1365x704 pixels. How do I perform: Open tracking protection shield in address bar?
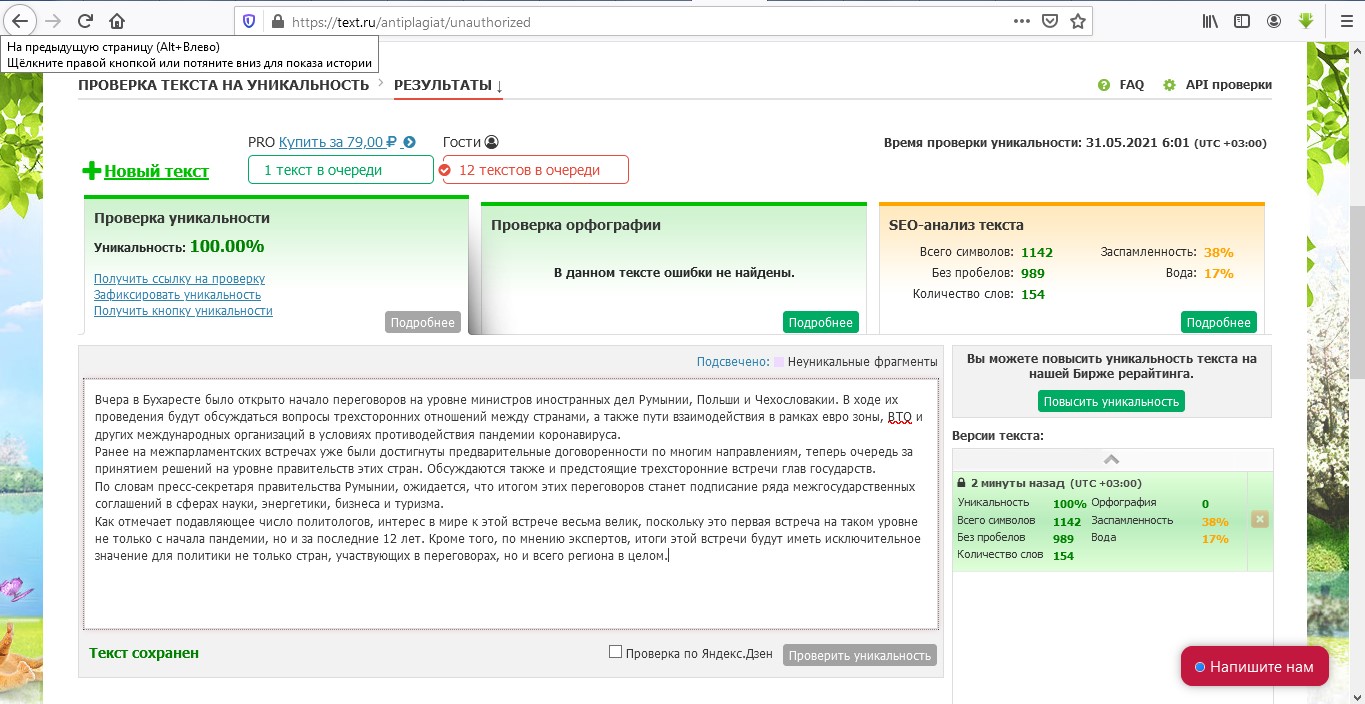click(x=249, y=21)
